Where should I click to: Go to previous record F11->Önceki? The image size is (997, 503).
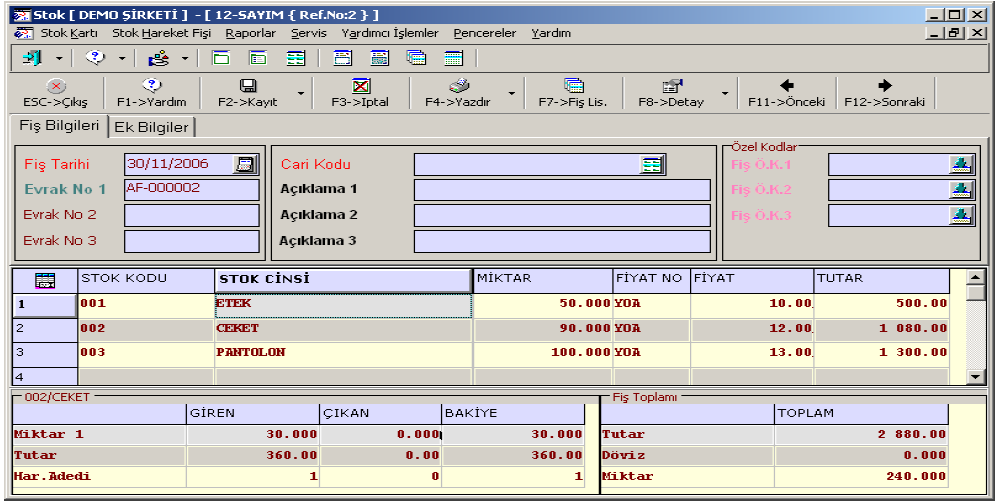point(786,87)
